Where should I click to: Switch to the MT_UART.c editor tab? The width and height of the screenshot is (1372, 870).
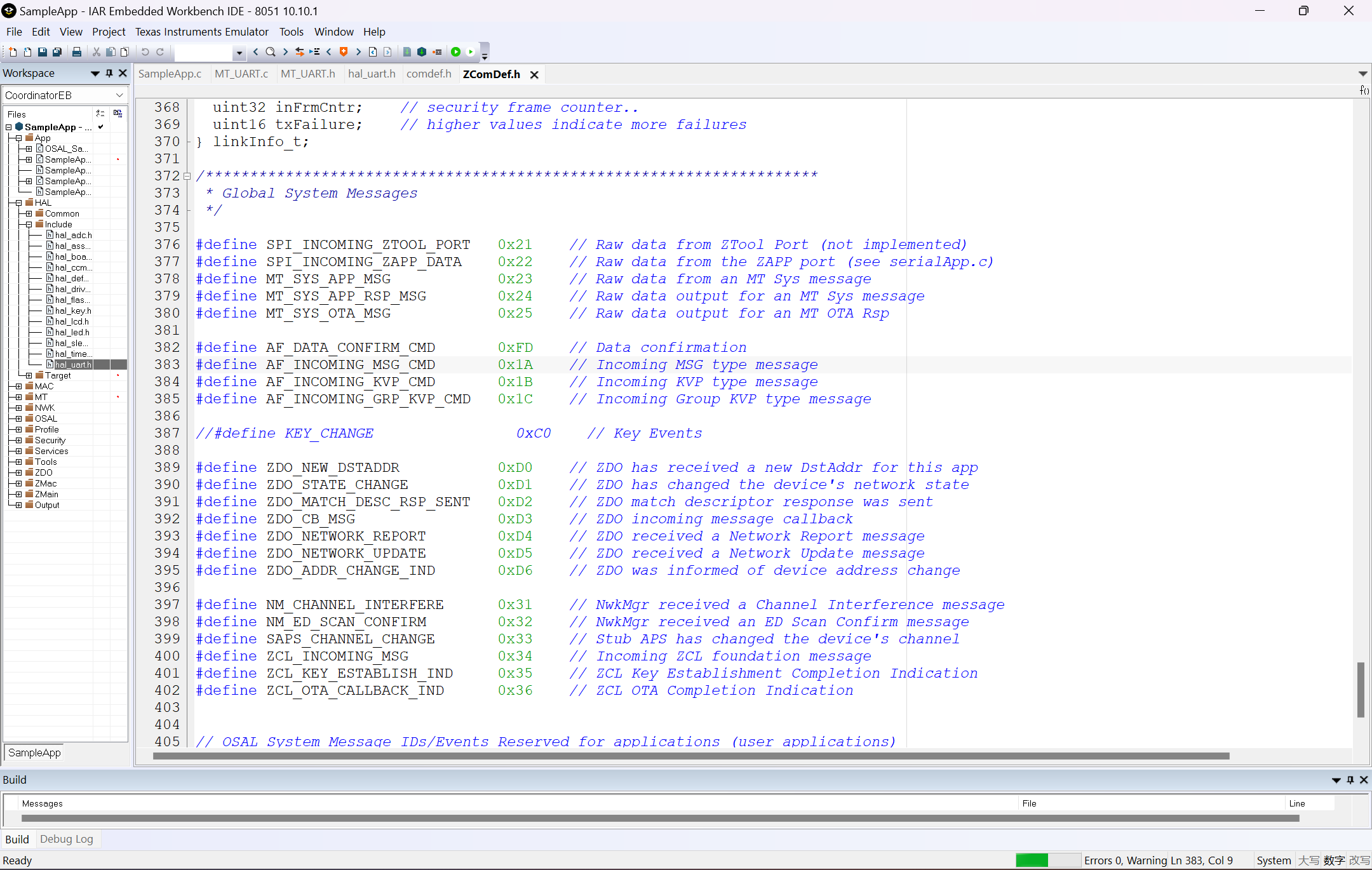click(x=241, y=74)
